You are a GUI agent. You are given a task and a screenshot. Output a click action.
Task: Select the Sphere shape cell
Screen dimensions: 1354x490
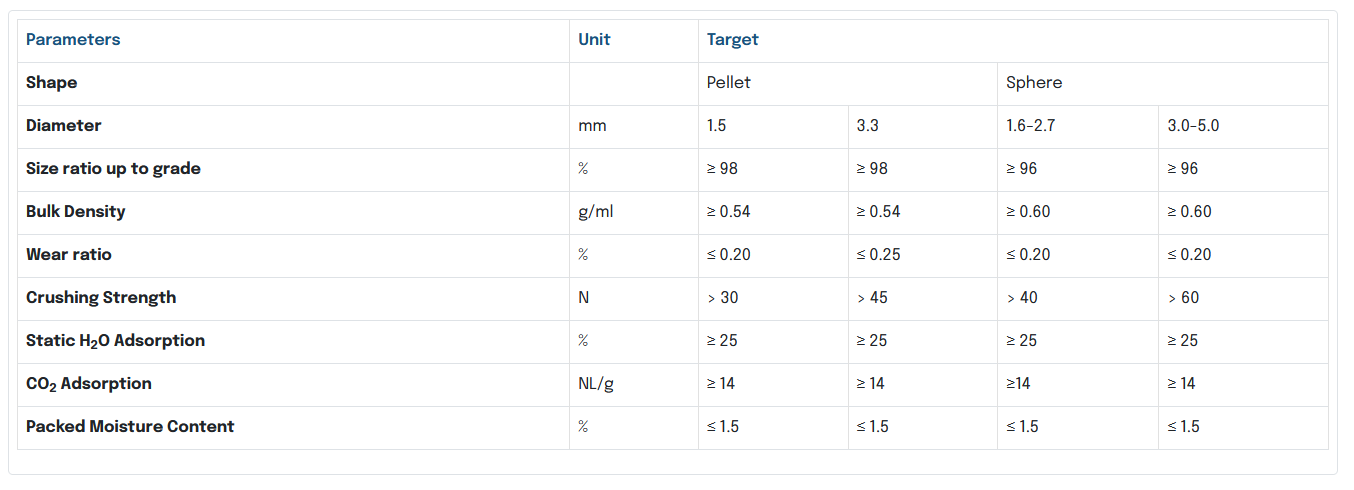1034,83
